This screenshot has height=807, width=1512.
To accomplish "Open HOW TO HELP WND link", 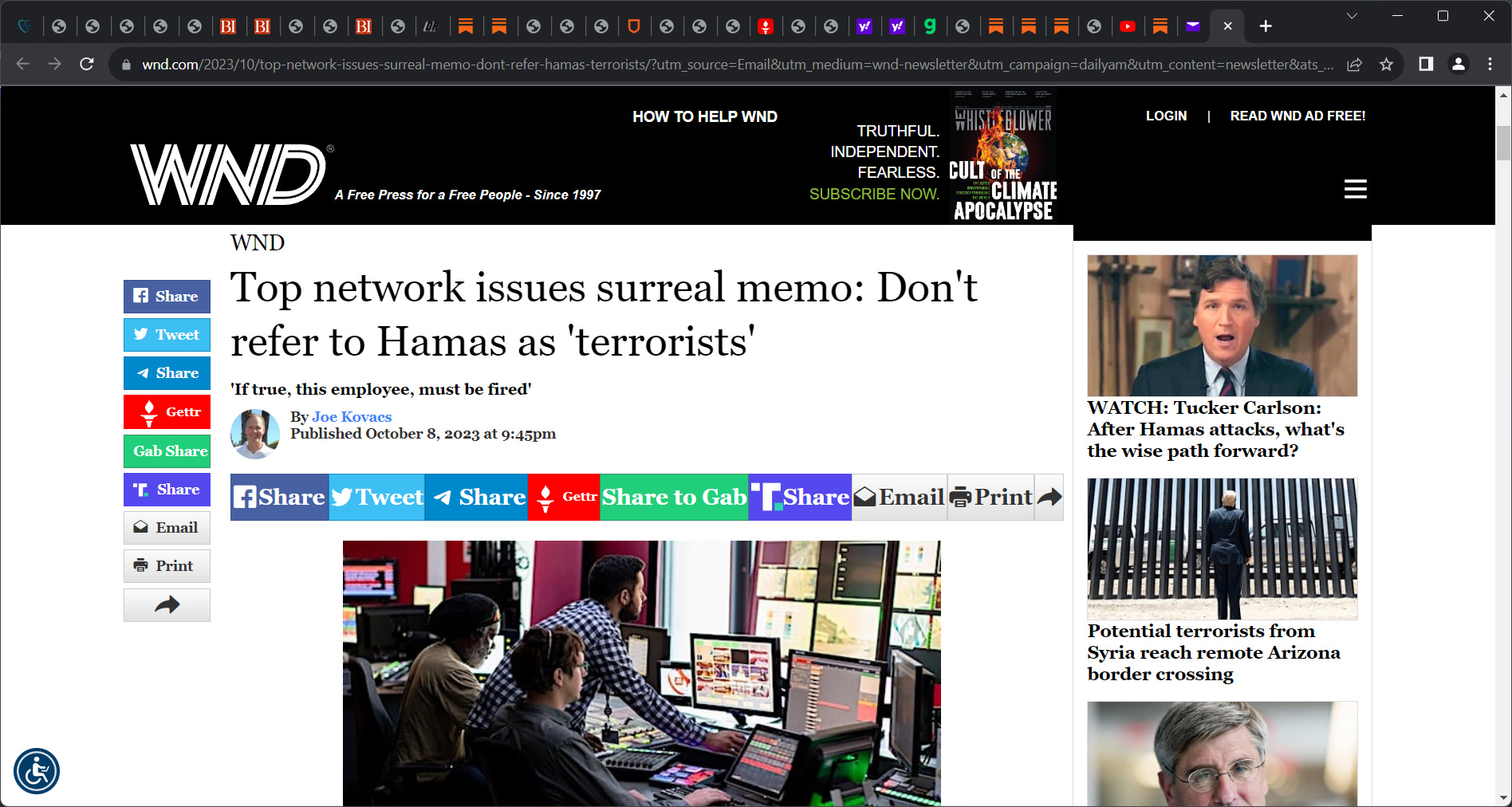I will pos(705,116).
